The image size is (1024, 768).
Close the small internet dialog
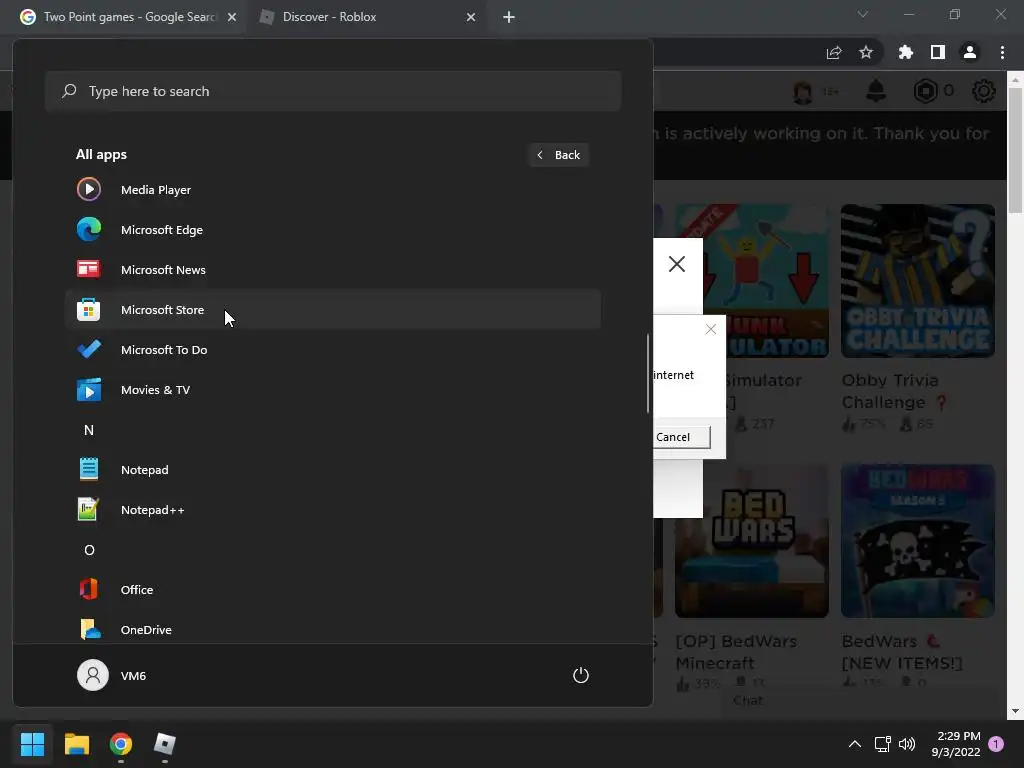[x=711, y=329]
